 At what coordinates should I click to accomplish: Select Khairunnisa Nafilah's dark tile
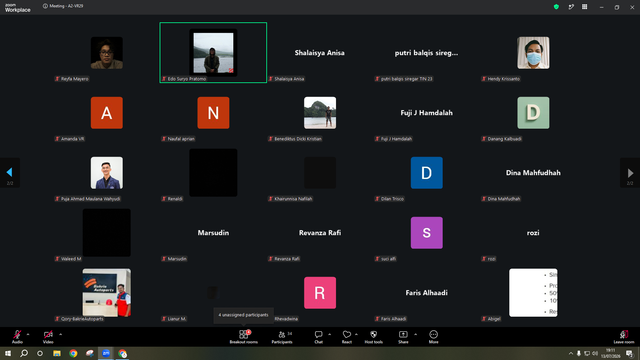tap(320, 173)
